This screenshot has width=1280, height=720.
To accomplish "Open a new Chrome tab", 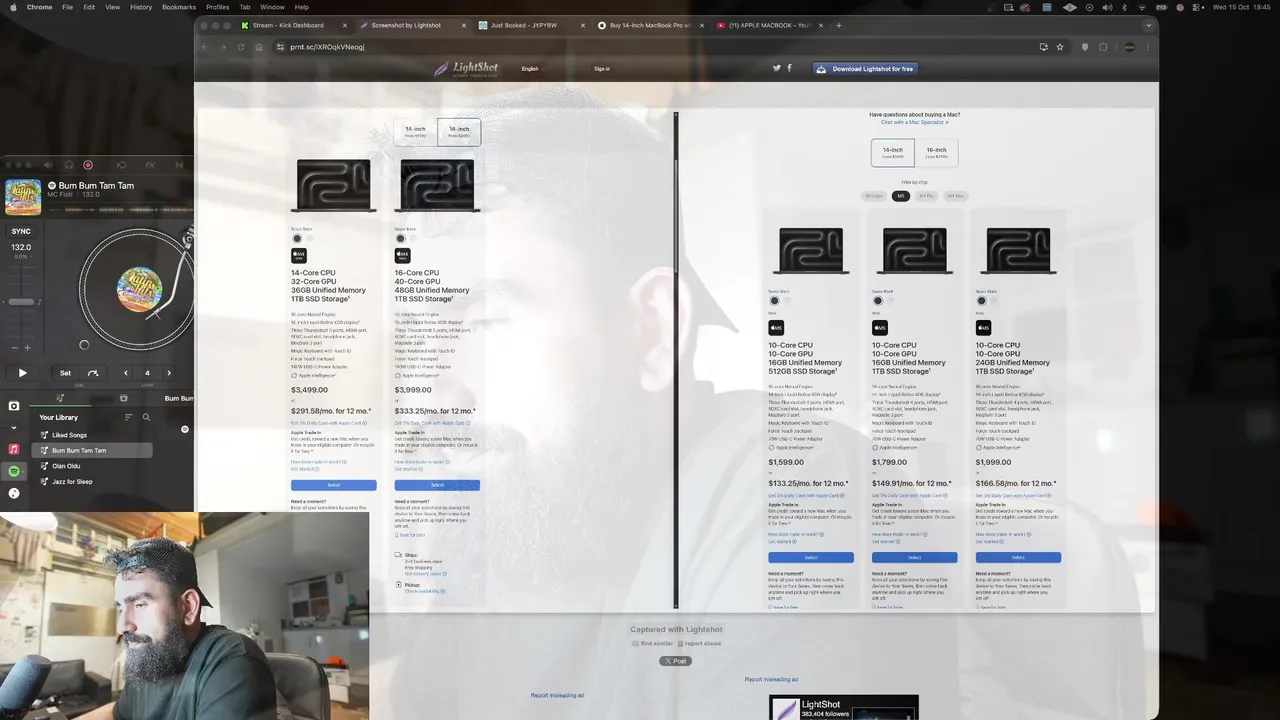I will 839,25.
